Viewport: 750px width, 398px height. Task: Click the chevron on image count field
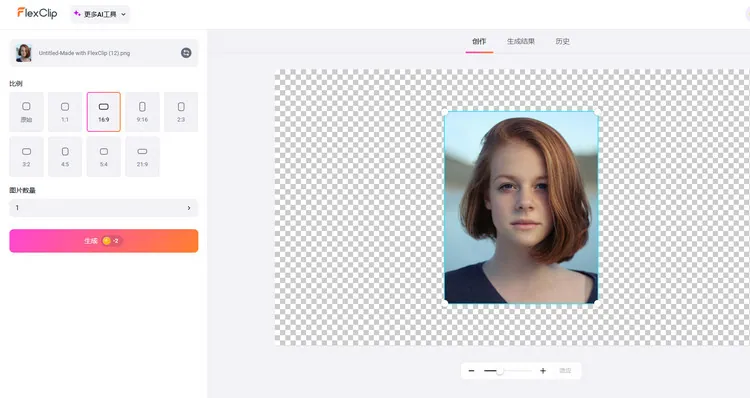189,208
